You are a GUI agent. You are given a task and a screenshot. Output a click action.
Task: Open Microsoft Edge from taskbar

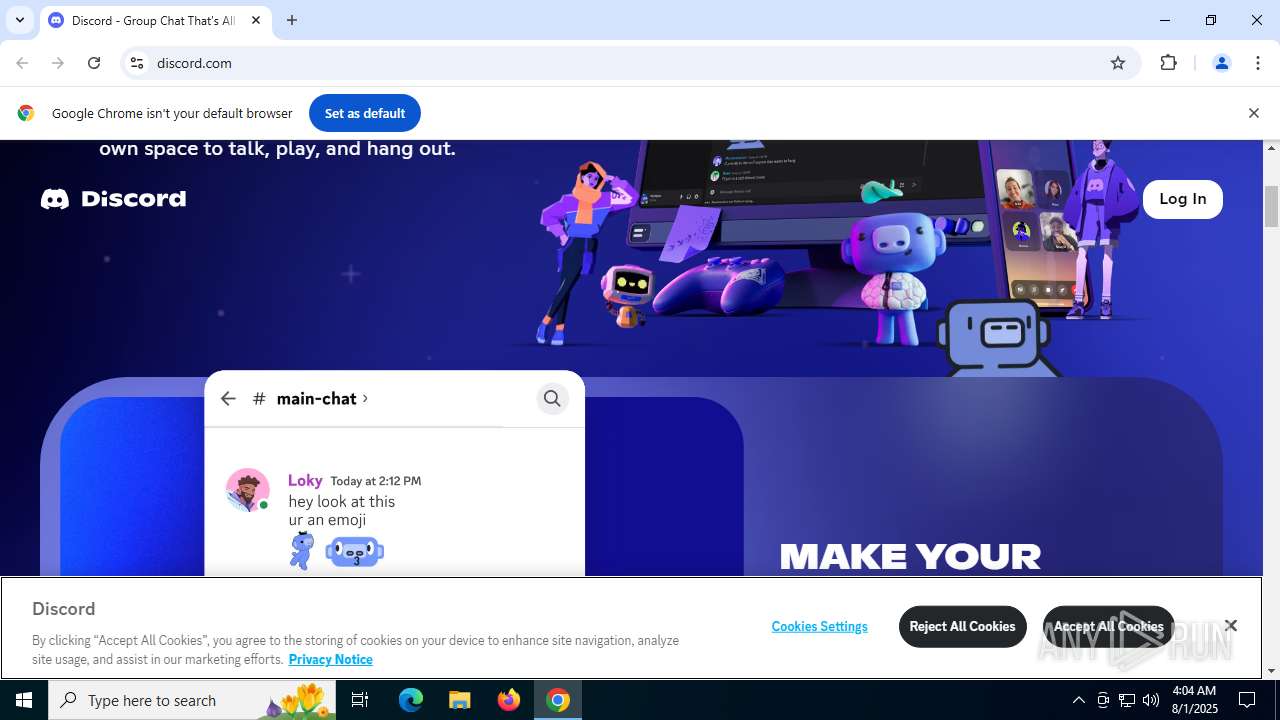(x=411, y=700)
